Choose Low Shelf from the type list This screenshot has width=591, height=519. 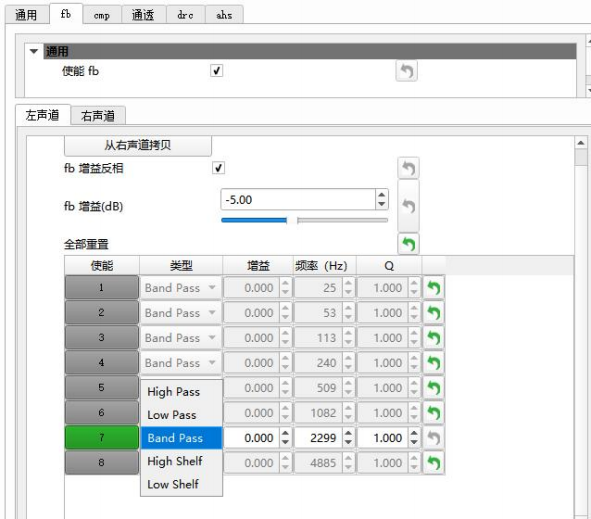tap(181, 484)
